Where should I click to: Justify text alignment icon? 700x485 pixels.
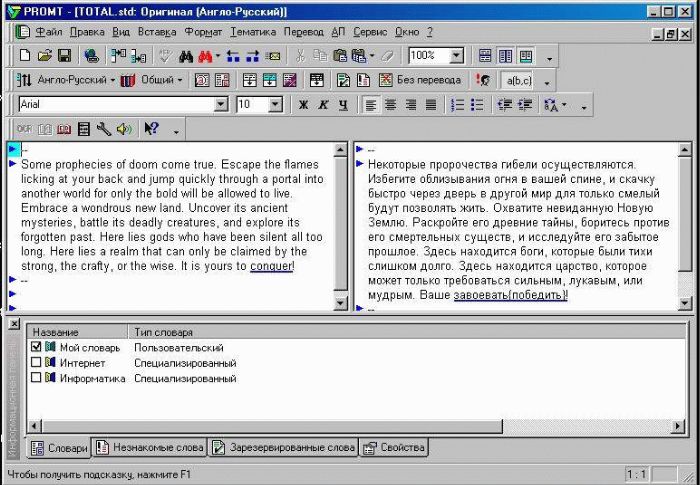pos(431,105)
